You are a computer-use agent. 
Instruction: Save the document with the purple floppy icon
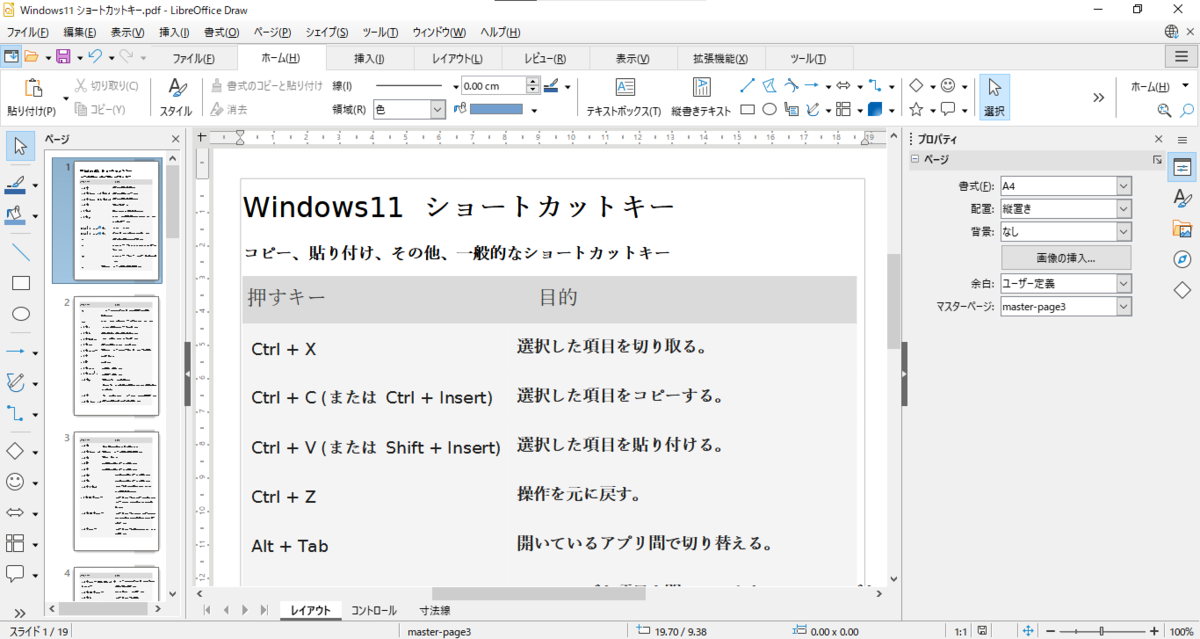click(63, 57)
